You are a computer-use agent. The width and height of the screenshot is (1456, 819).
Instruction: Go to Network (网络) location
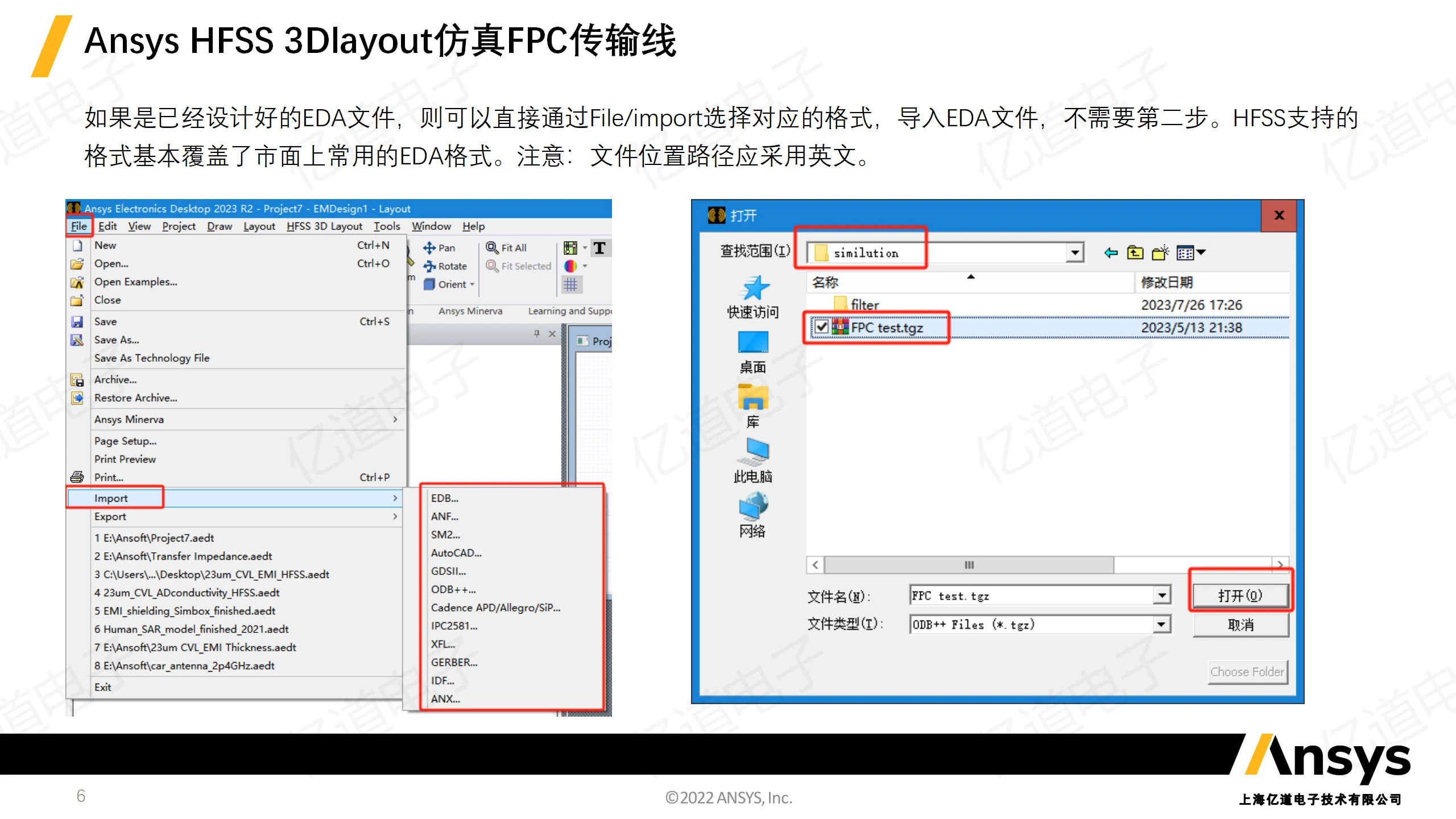pyautogui.click(x=753, y=515)
